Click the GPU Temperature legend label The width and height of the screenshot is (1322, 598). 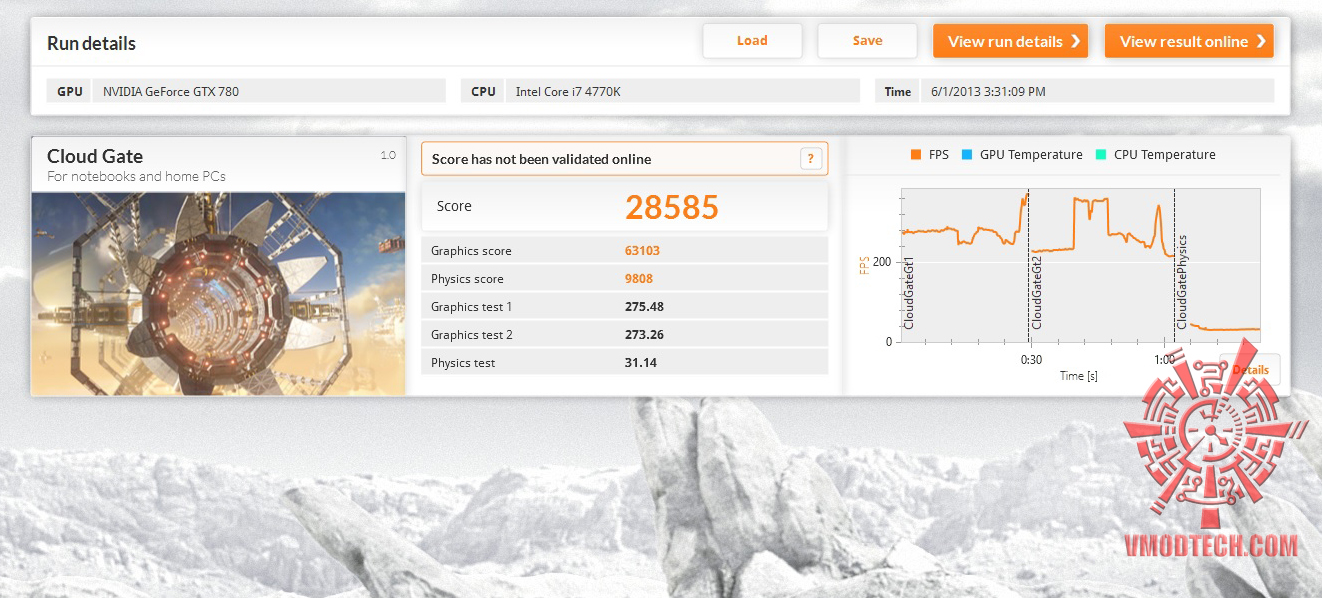click(1031, 155)
